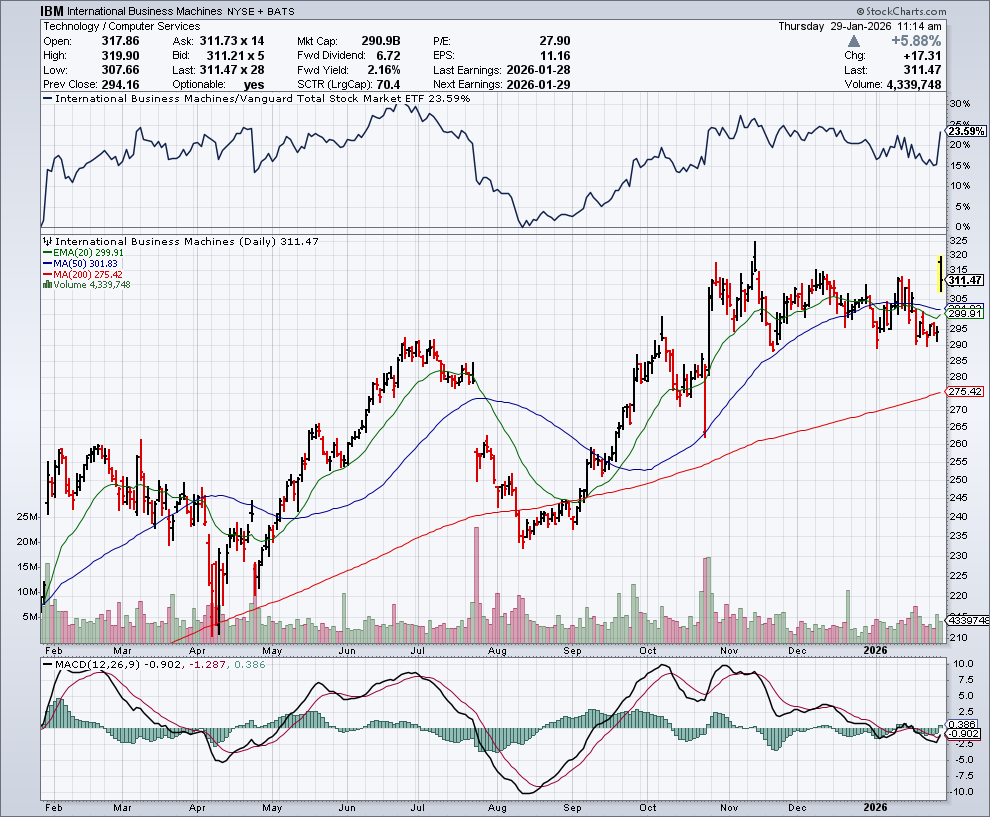Open the Technology / Computer Services sector label
990x817 pixels.
pos(120,26)
